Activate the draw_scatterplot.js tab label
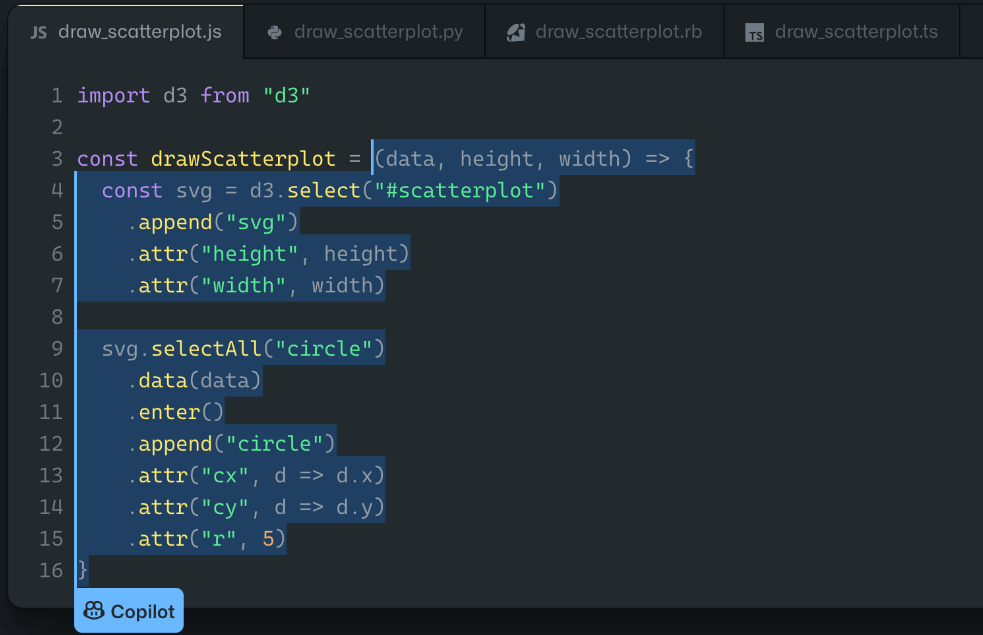This screenshot has height=635, width=983. tap(138, 32)
